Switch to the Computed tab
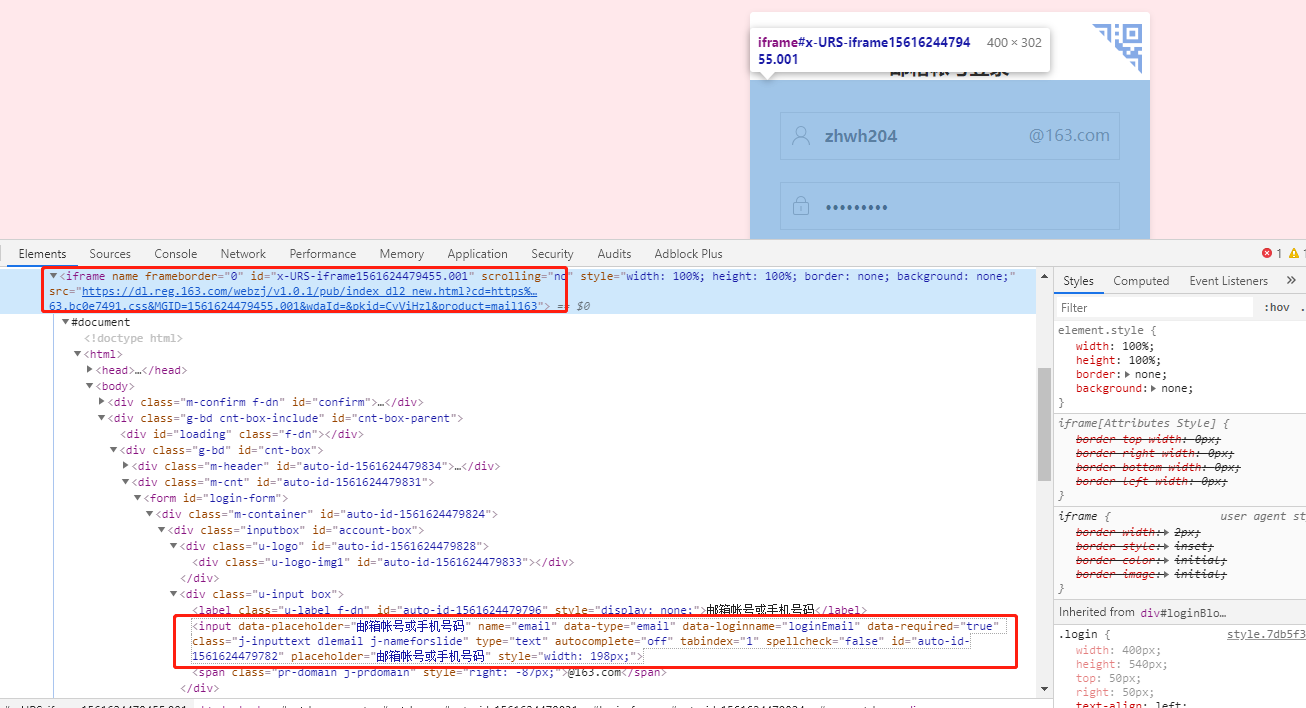The image size is (1306, 708). click(x=1141, y=281)
